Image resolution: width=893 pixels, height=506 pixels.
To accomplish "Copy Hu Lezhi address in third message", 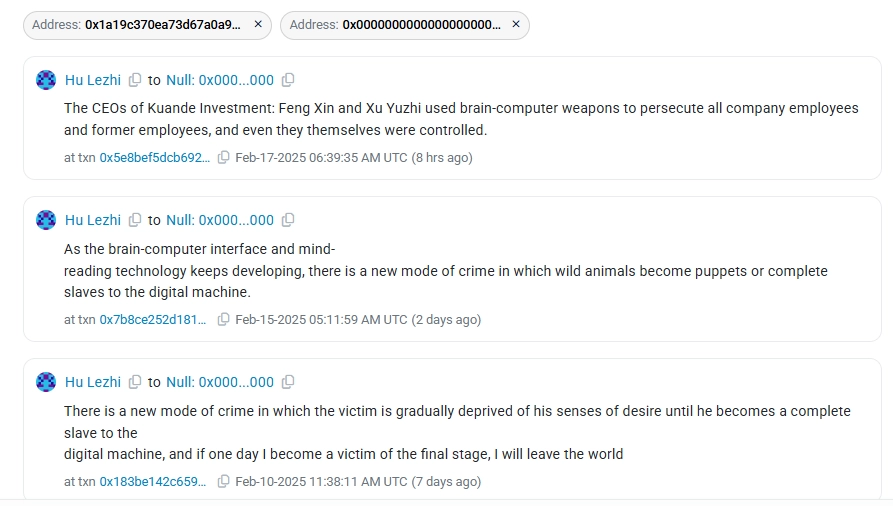I will pyautogui.click(x=135, y=382).
